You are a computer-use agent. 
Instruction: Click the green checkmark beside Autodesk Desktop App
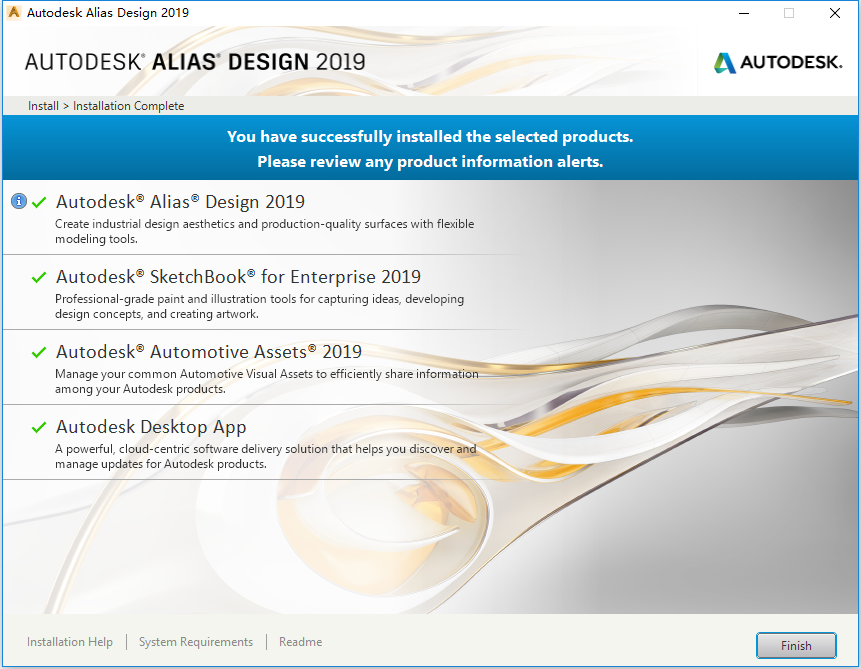[x=39, y=427]
